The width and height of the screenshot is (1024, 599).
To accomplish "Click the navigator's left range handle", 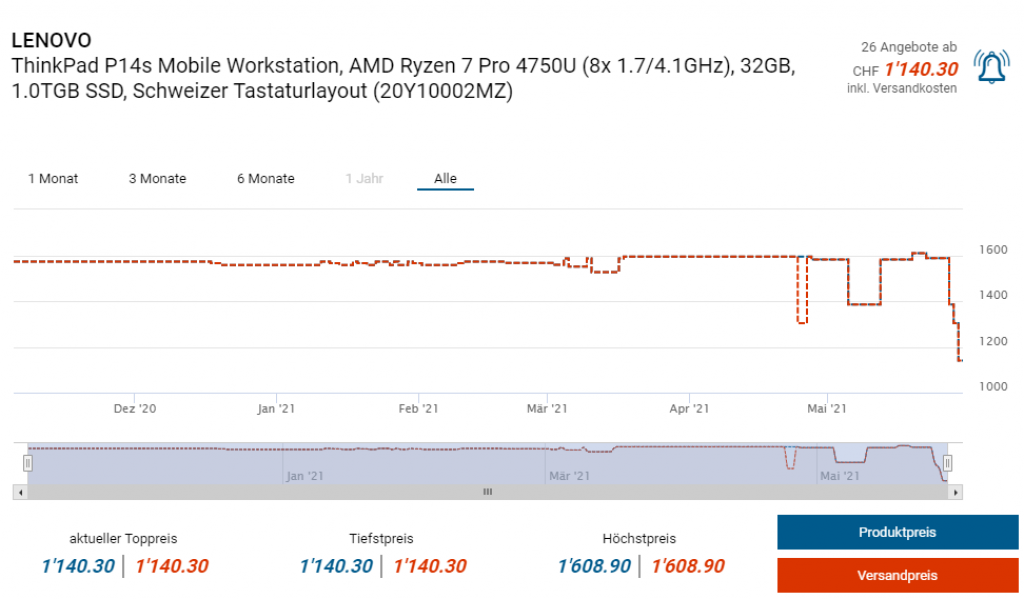I will pos(28,463).
